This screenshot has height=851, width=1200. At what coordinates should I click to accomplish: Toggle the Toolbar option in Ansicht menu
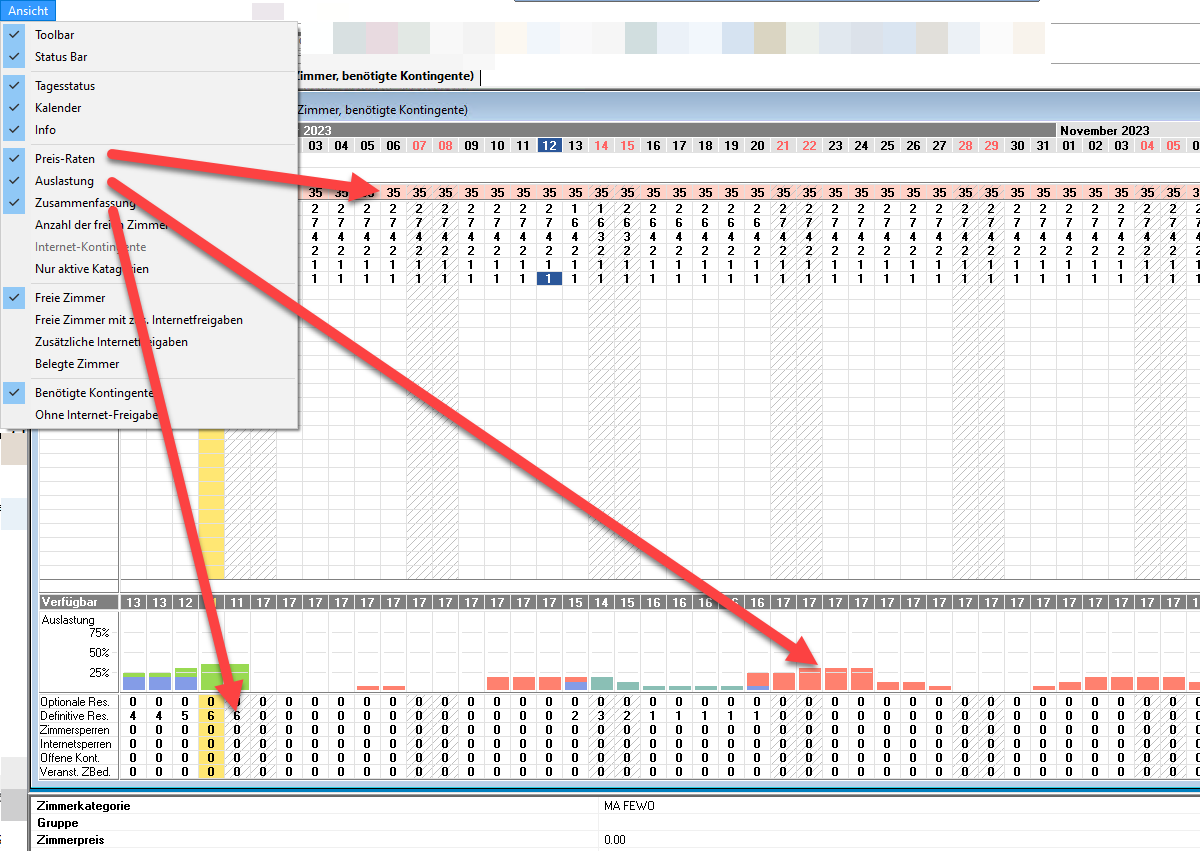54,35
